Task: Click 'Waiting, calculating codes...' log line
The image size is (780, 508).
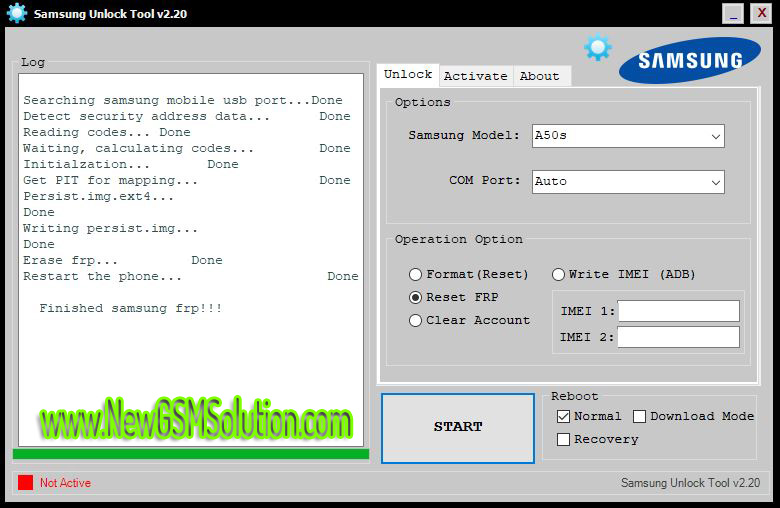Action: (x=187, y=148)
